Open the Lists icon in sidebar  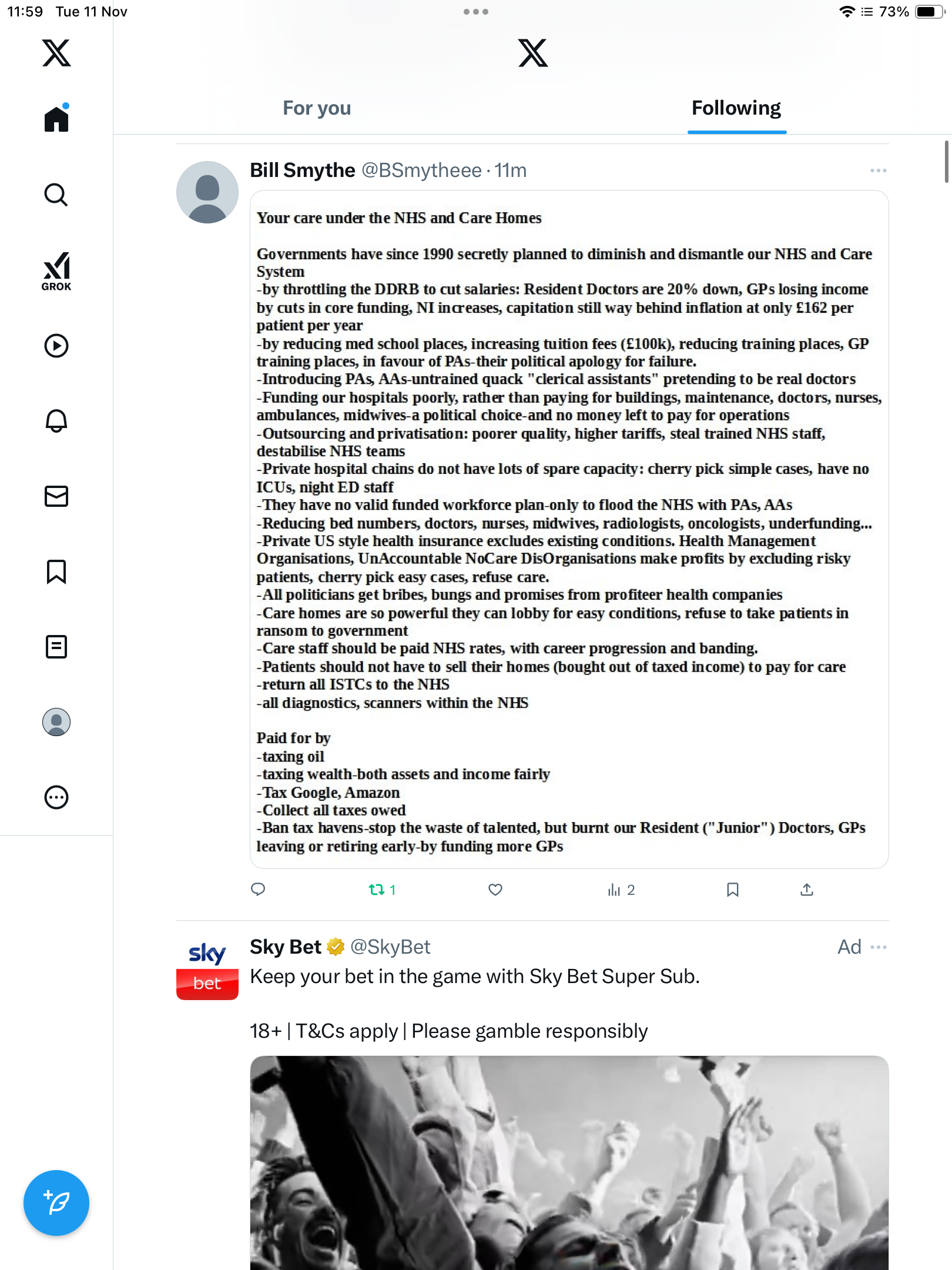(56, 647)
